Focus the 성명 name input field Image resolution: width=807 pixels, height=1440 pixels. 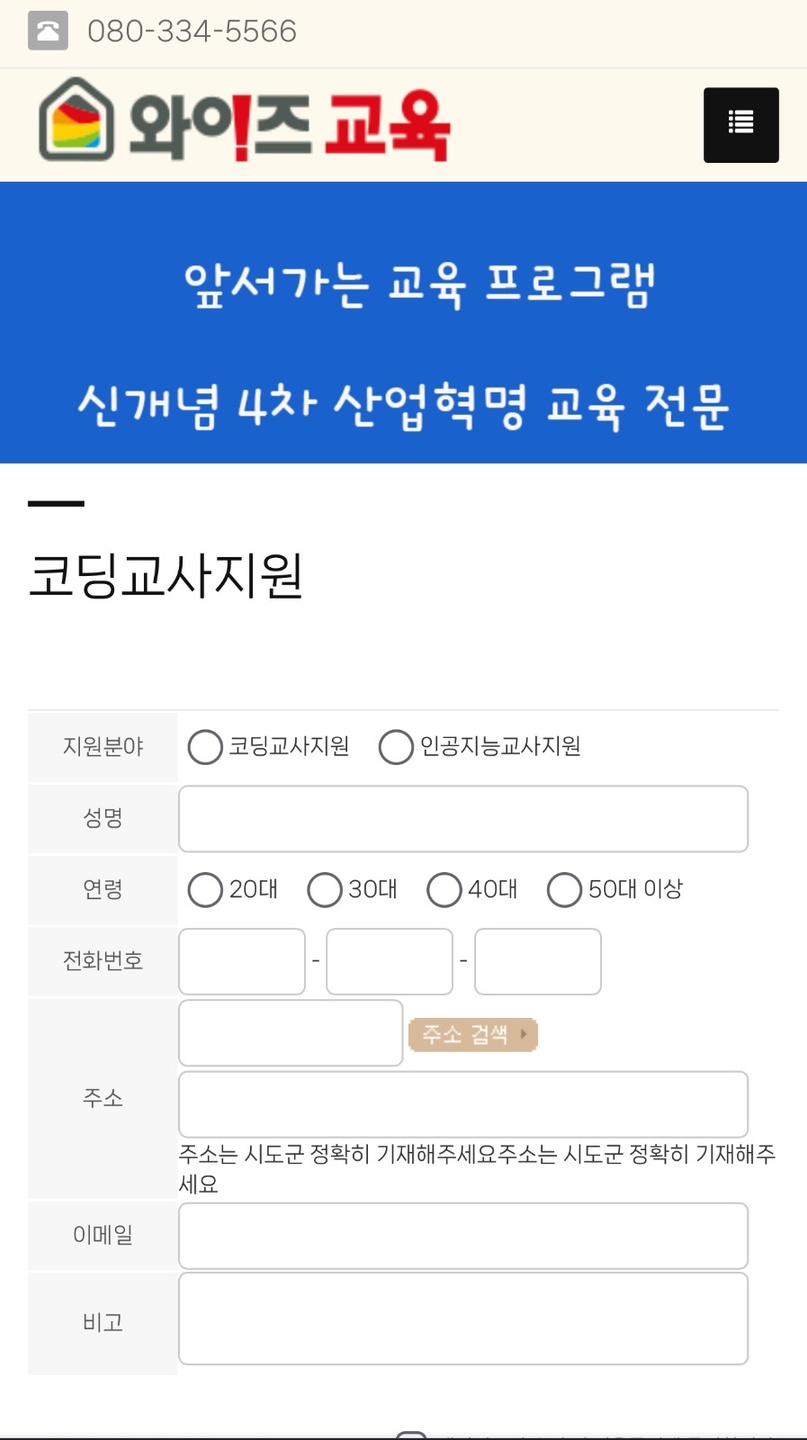click(x=463, y=819)
